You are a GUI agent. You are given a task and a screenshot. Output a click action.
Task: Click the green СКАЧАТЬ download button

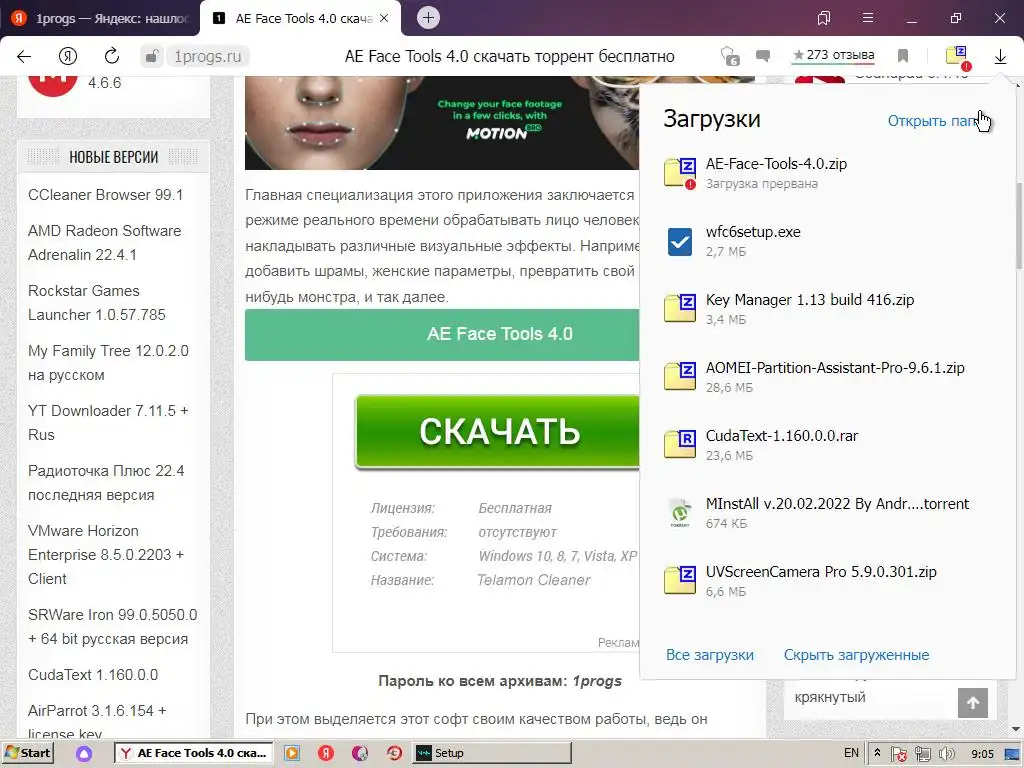coord(498,432)
